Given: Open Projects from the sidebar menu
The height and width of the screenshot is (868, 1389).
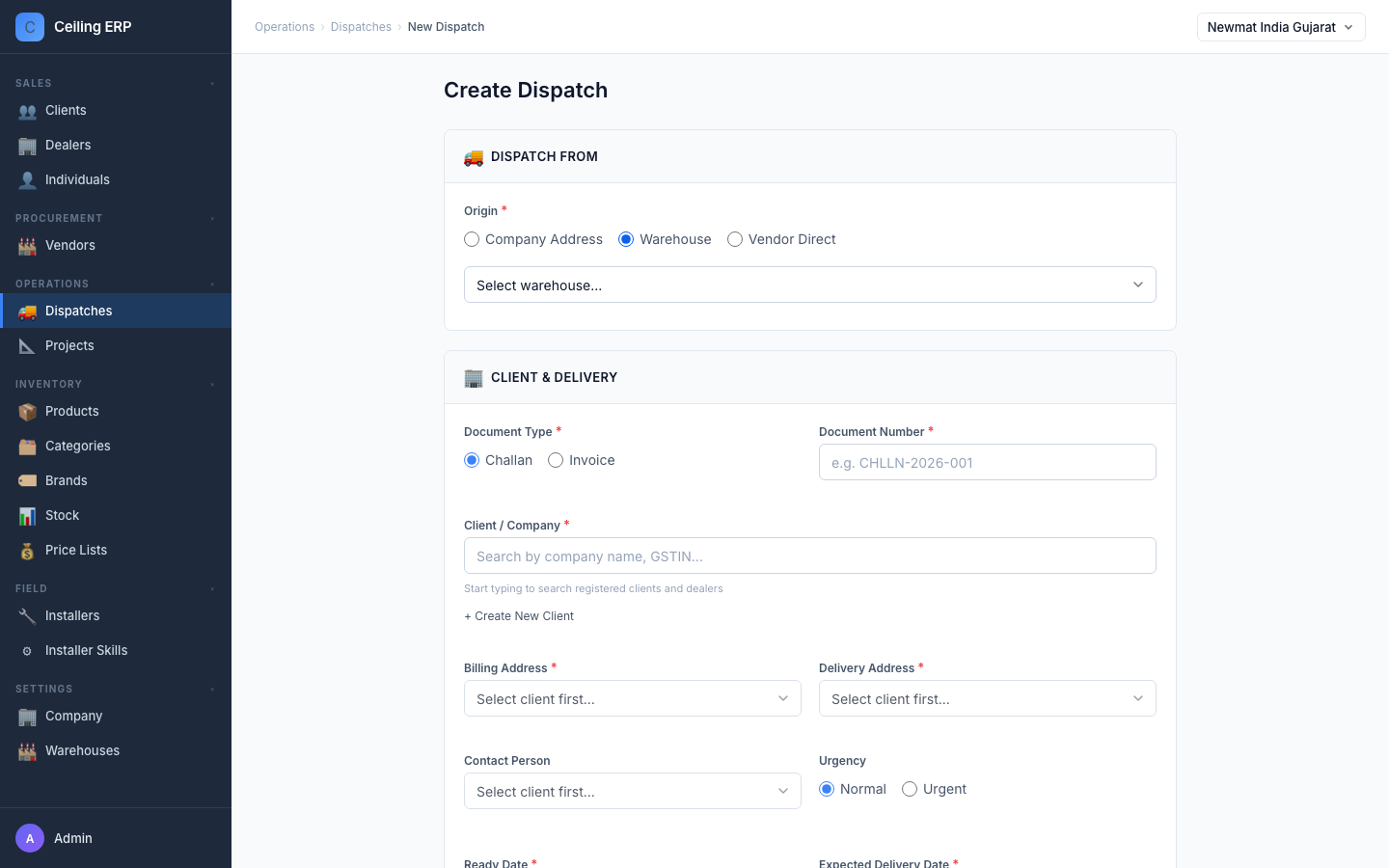Looking at the screenshot, I should (116, 345).
